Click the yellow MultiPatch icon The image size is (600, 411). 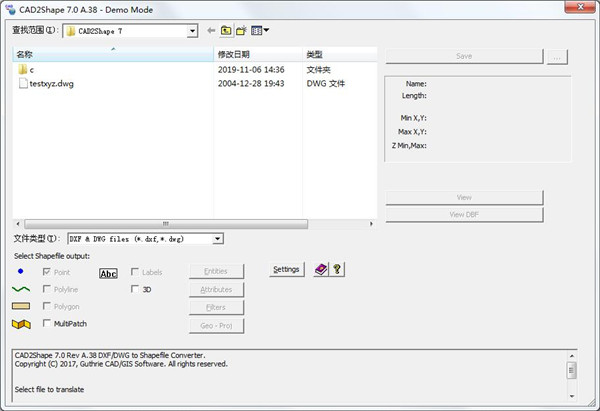tap(21, 324)
